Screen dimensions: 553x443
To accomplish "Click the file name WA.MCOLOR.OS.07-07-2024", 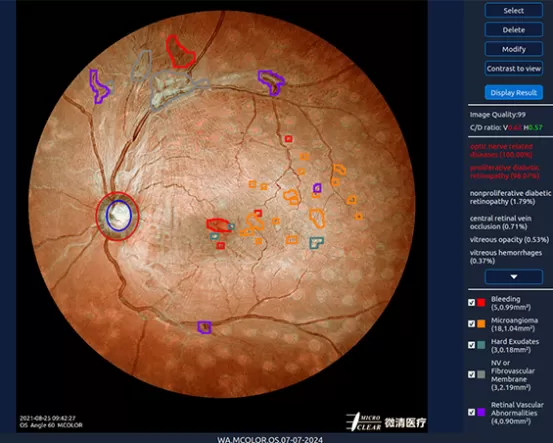I will [x=269, y=439].
